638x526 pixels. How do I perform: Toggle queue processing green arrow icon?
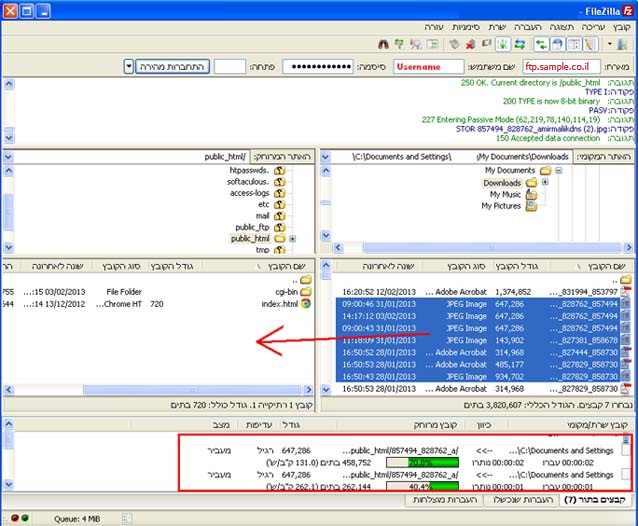(x=503, y=44)
